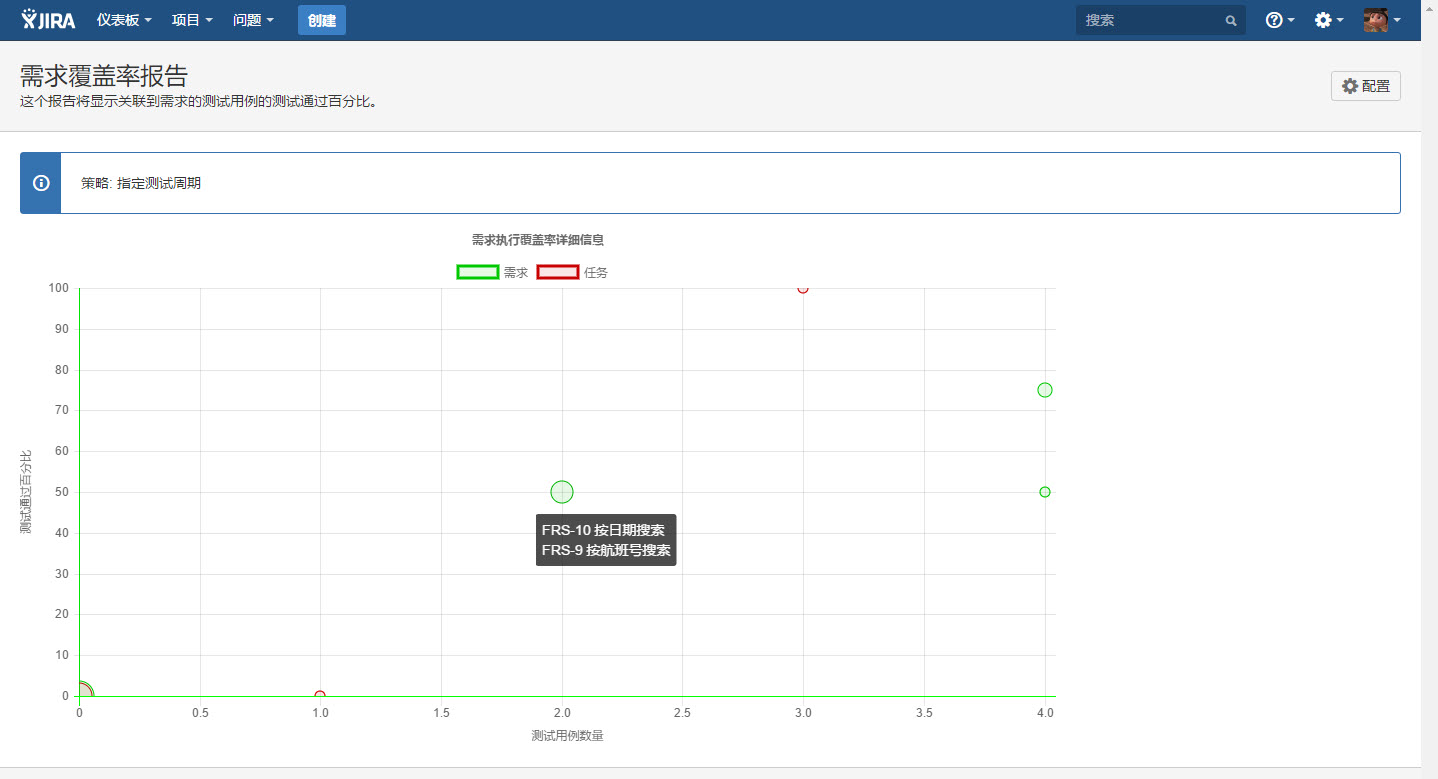Expand the 问题 dropdown menu
Image resolution: width=1438 pixels, height=779 pixels.
[253, 20]
